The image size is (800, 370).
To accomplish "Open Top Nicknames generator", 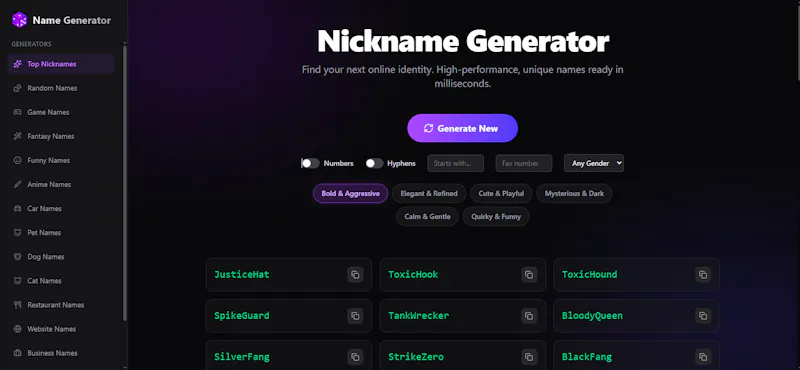I will click(x=61, y=64).
